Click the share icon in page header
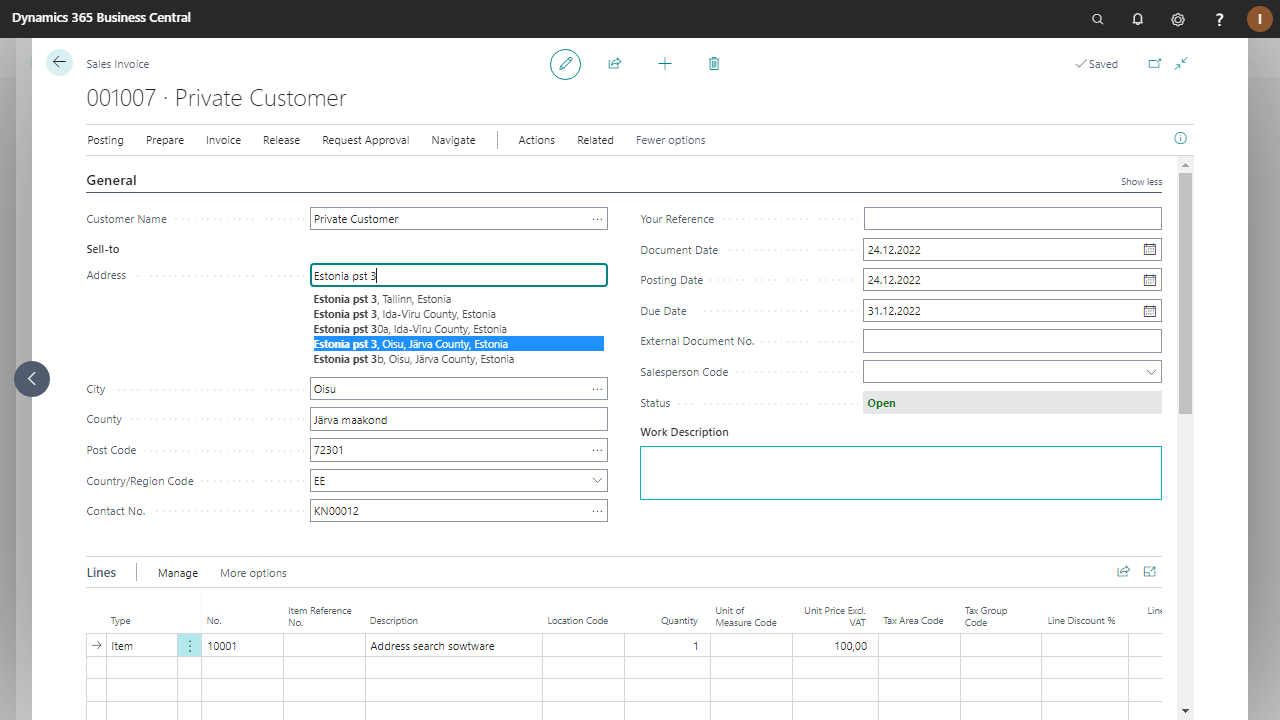1280x720 pixels. click(615, 64)
